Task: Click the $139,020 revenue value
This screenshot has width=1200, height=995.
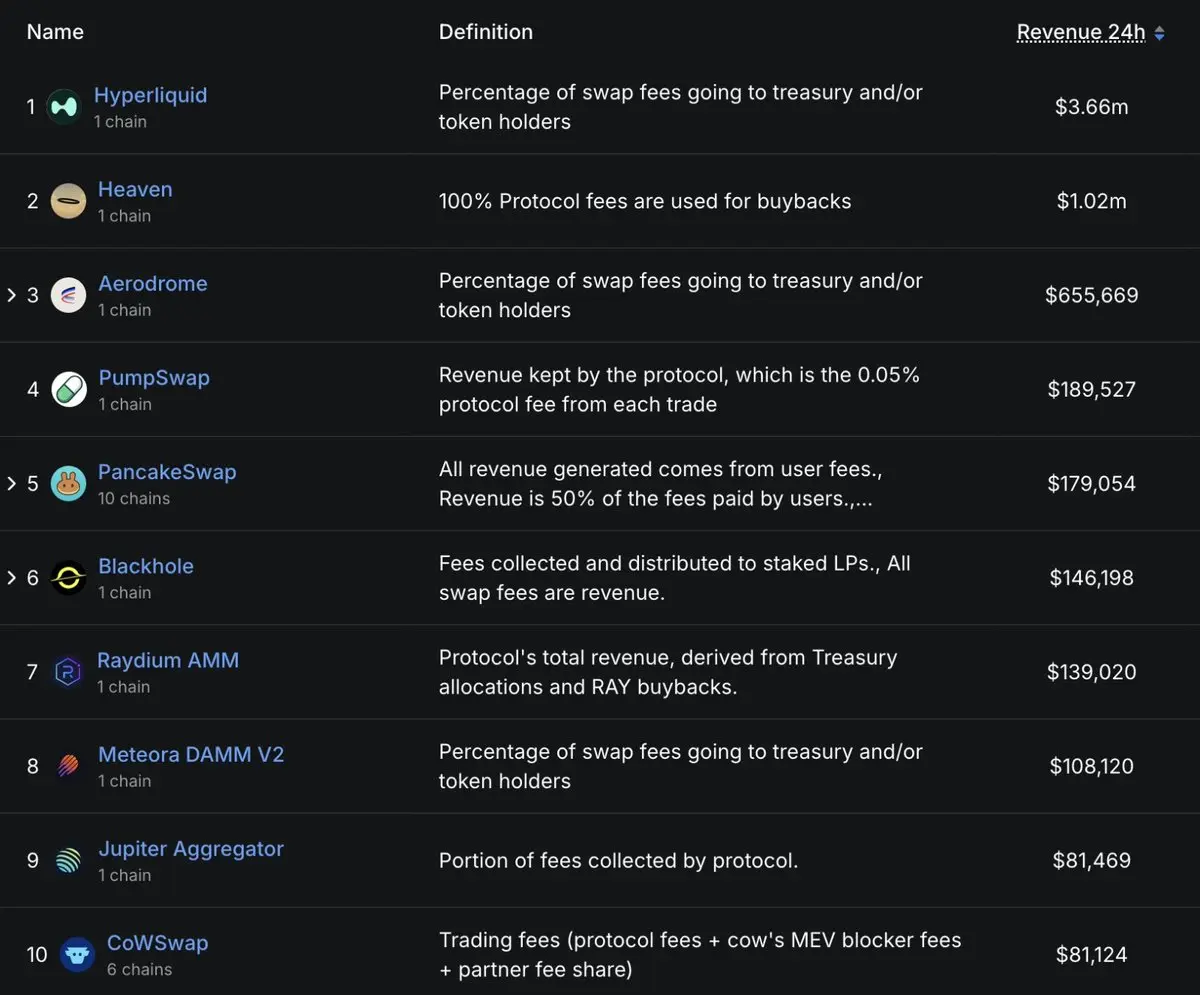Action: point(1092,672)
